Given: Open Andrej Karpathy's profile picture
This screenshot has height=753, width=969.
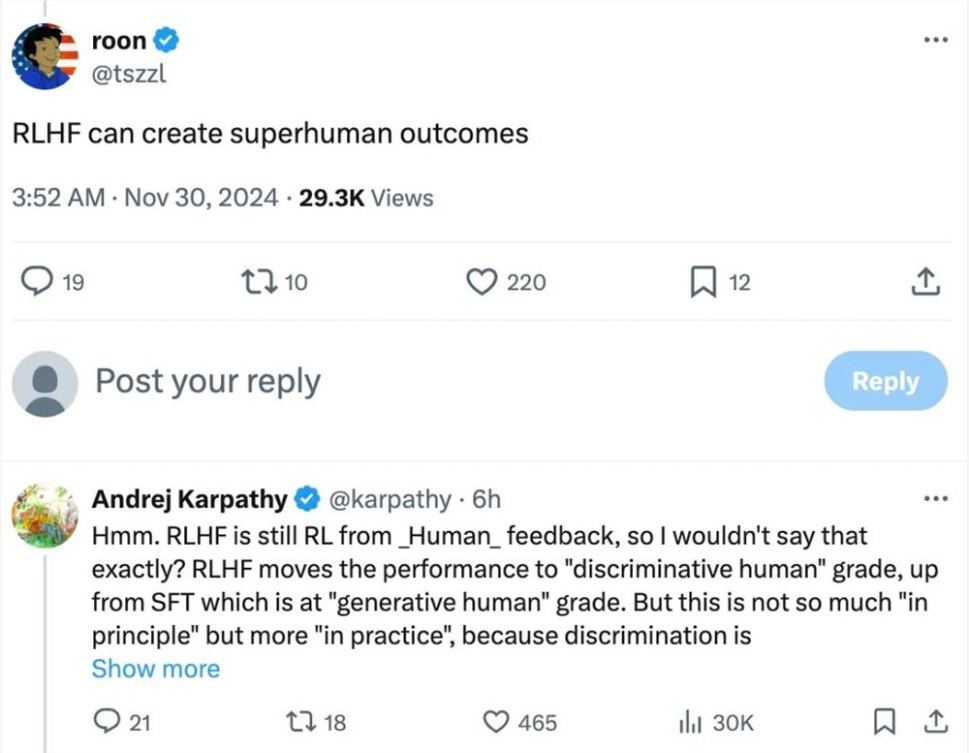Looking at the screenshot, I should [x=45, y=516].
